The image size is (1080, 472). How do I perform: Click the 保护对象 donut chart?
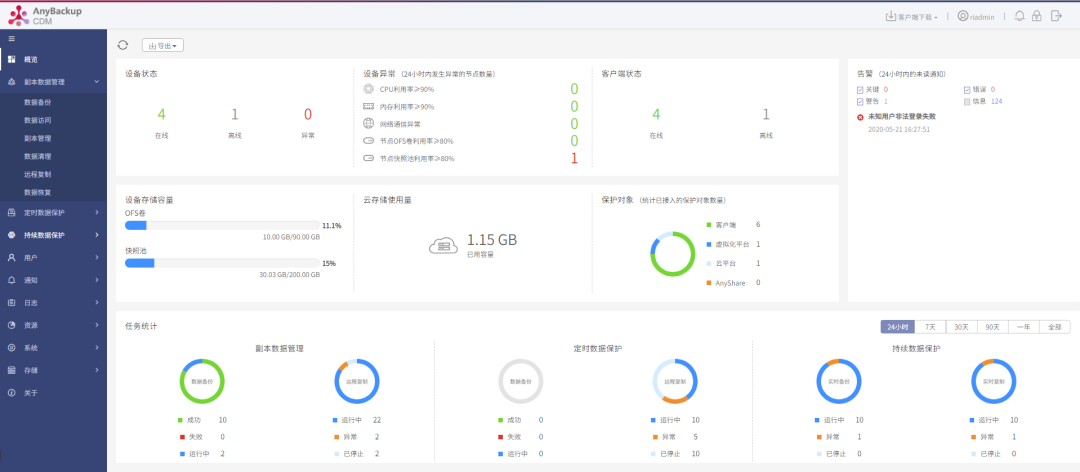[x=672, y=254]
